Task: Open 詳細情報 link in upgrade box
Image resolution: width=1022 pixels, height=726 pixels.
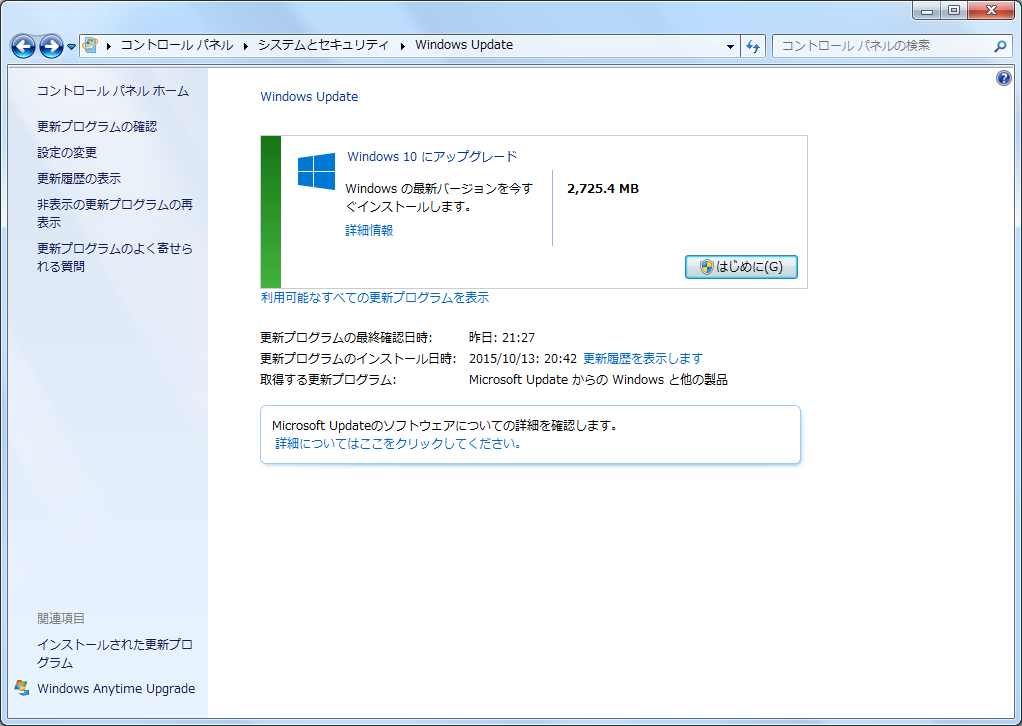Action: click(369, 230)
